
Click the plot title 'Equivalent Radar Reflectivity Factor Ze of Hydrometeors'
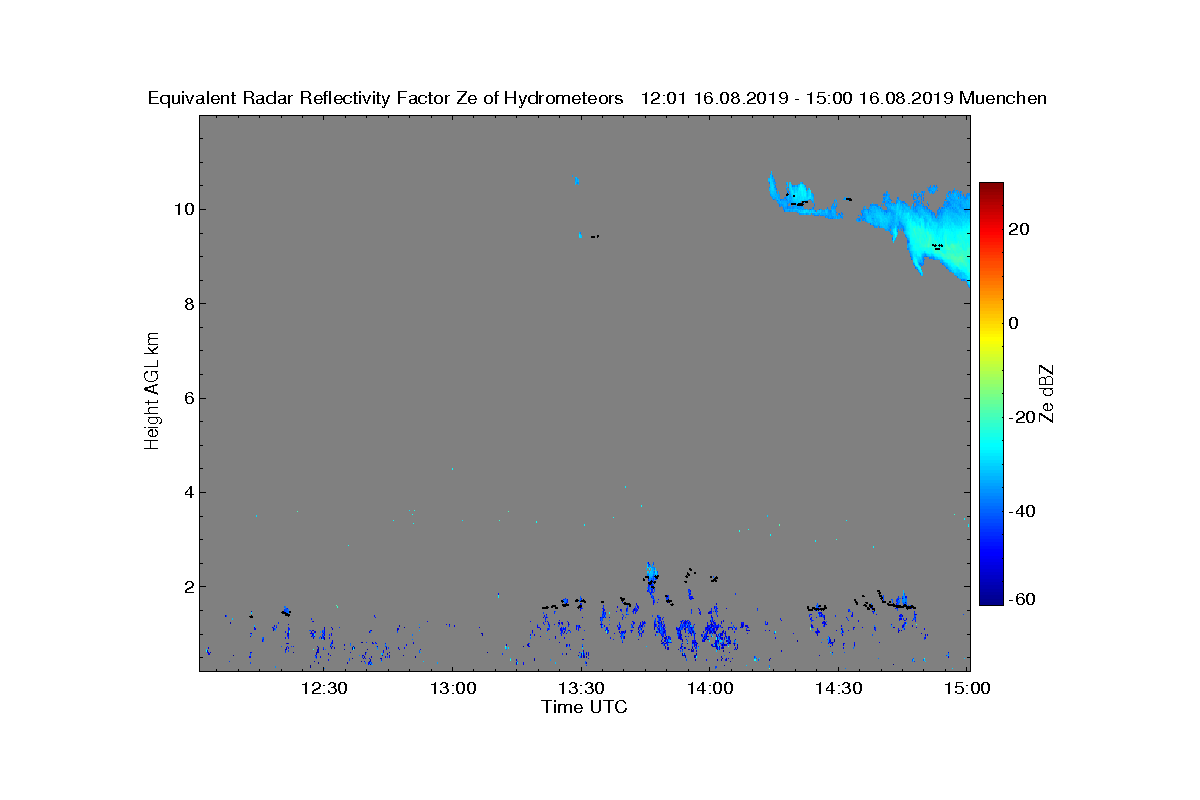(x=386, y=98)
